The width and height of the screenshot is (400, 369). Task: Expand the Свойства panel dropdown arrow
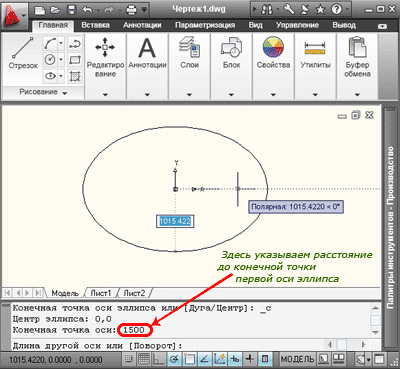click(273, 95)
